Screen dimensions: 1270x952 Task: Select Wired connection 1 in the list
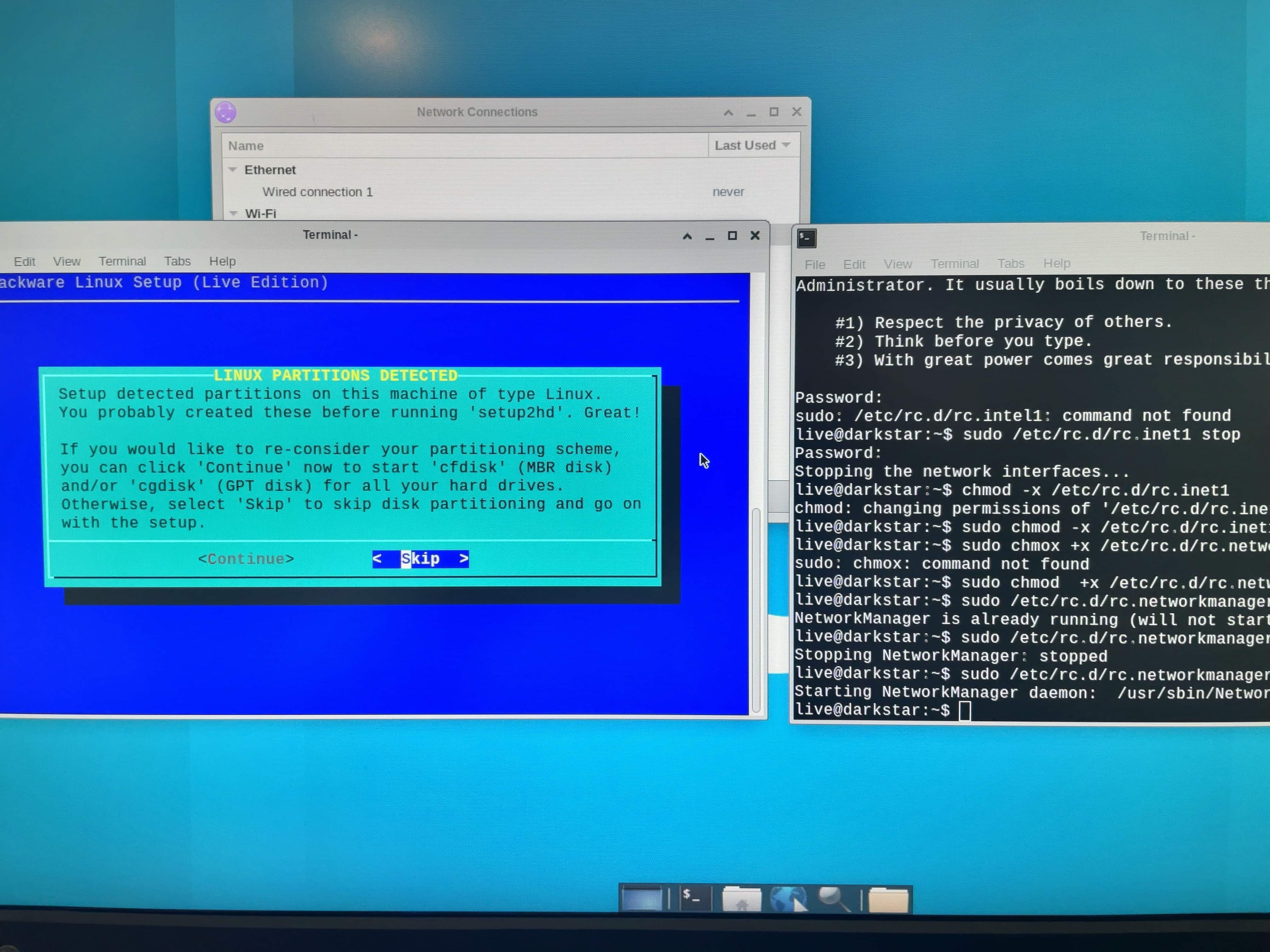pyautogui.click(x=317, y=192)
